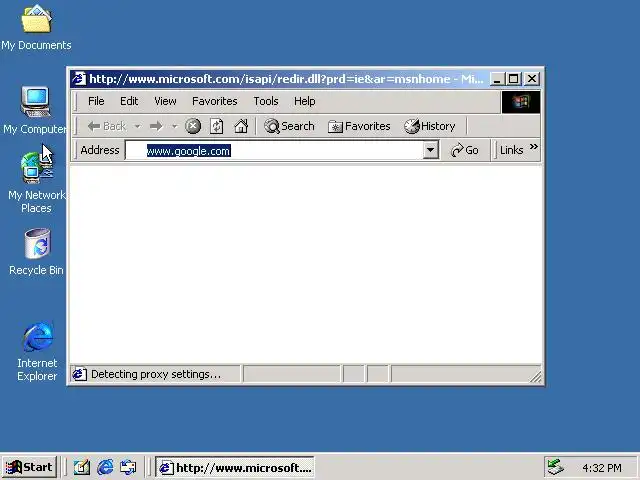The image size is (640, 480).
Task: Click Show Desktop quick launch icon
Action: 82,467
